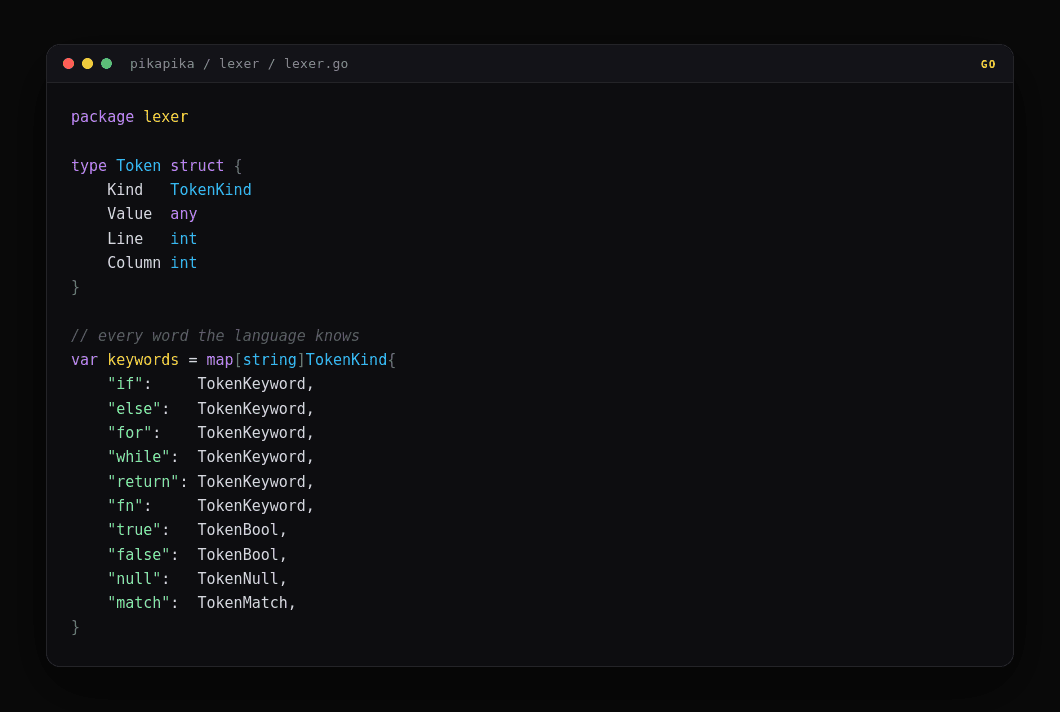Click the "TokenMatch" value
The image size is (1060, 712).
point(243,602)
